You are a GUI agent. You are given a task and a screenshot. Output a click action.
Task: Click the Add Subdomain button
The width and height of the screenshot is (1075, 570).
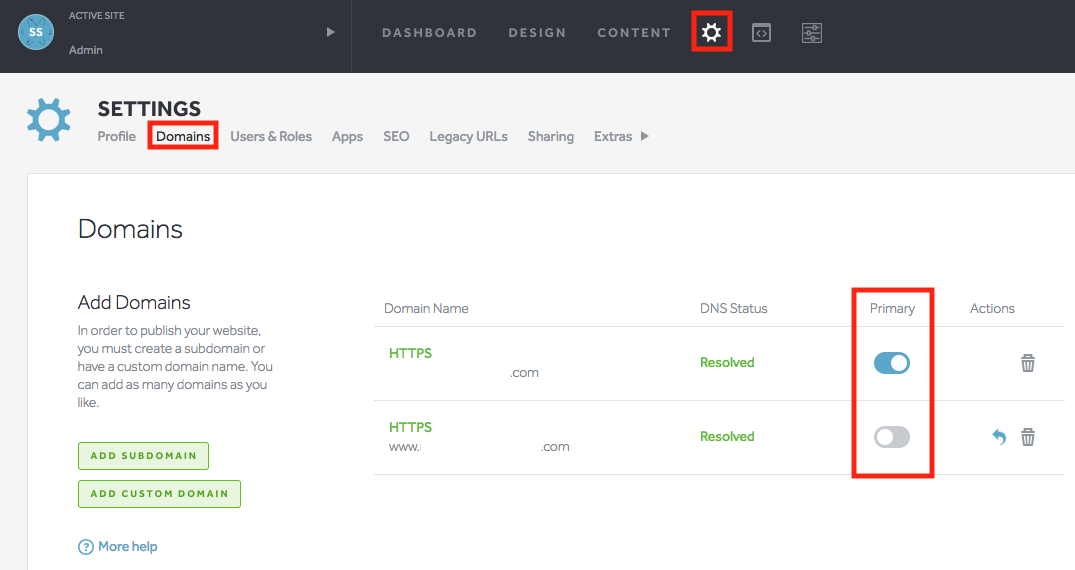pyautogui.click(x=143, y=455)
